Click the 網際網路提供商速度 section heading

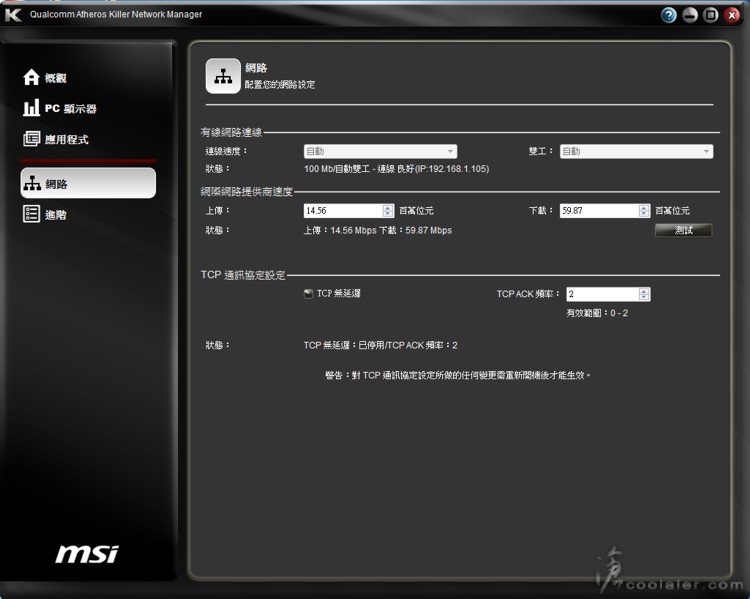click(x=246, y=191)
